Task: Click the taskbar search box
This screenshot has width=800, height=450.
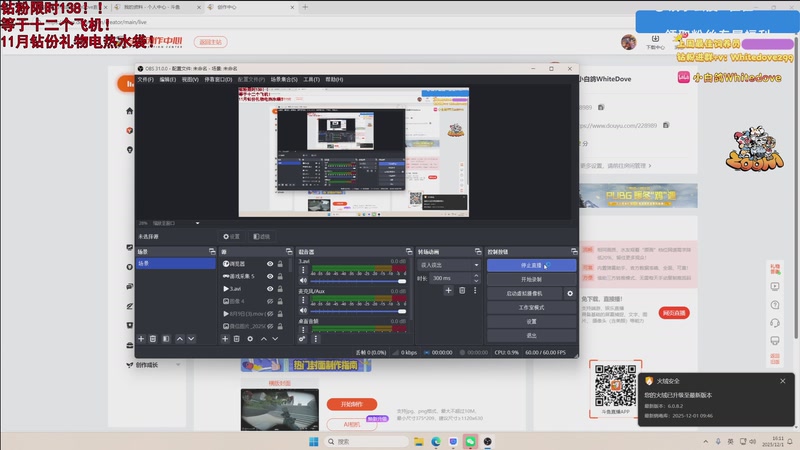Action: pyautogui.click(x=366, y=441)
